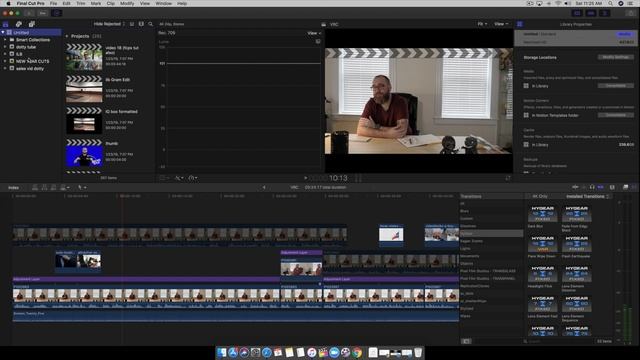
Task: Toggle the timeline panel layout button
Action: coord(591,13)
